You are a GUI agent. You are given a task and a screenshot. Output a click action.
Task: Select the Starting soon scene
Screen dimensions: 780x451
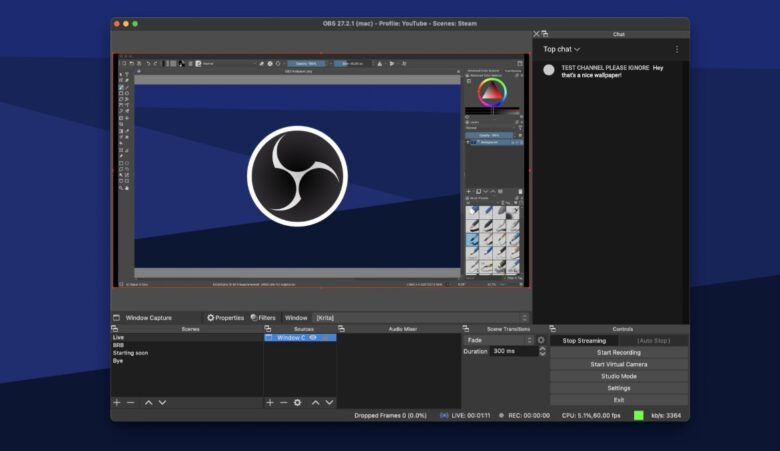(x=187, y=353)
